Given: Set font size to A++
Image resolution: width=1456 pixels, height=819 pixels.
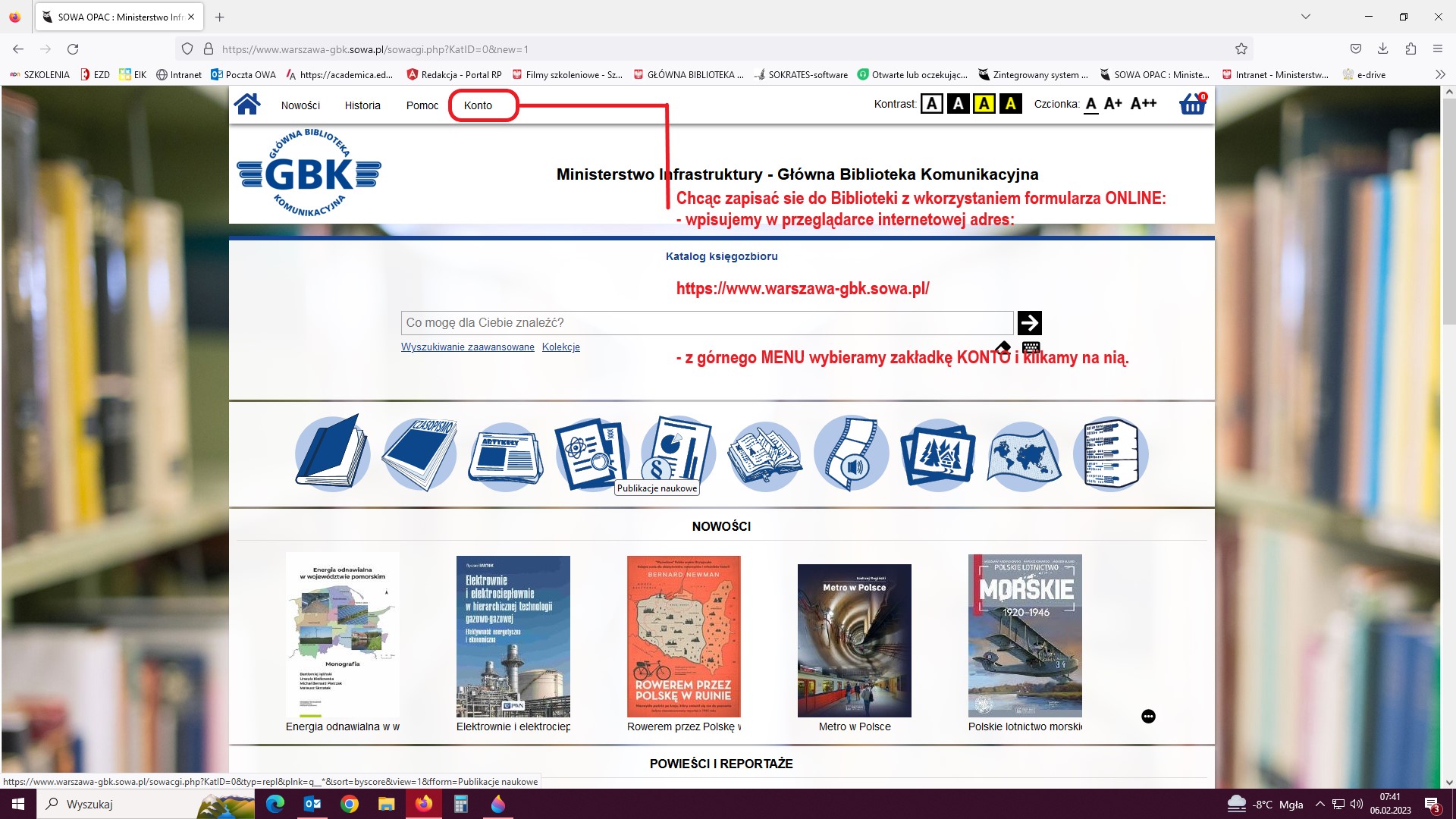Looking at the screenshot, I should pyautogui.click(x=1144, y=104).
